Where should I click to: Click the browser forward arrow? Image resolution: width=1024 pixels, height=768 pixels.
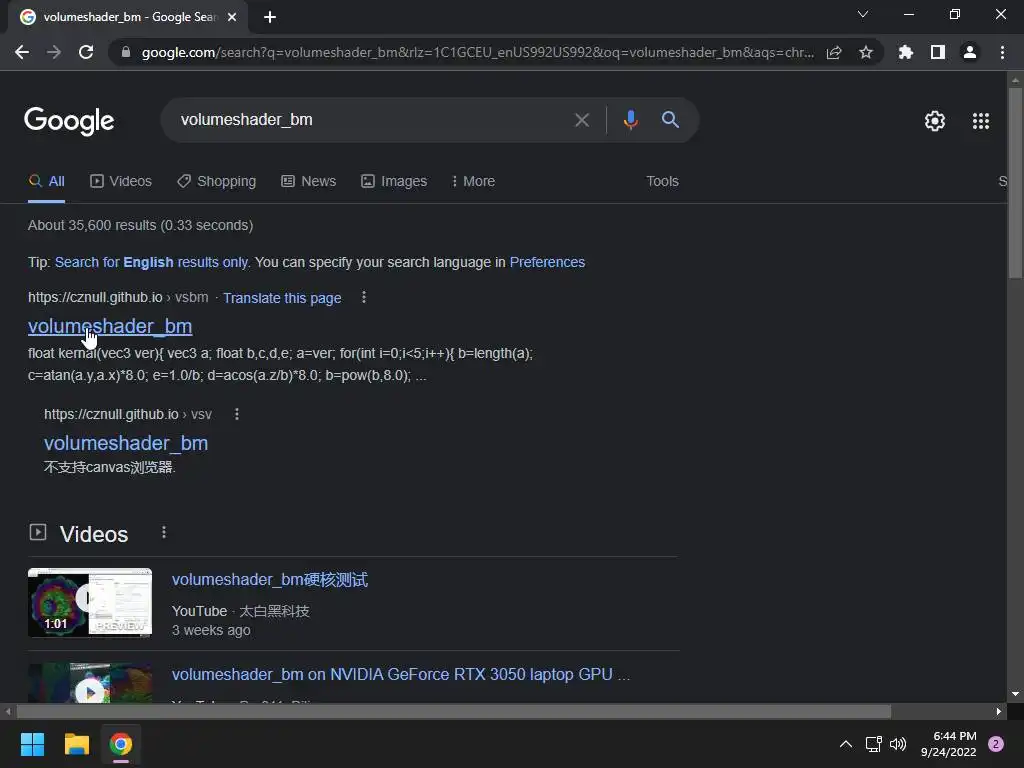[x=54, y=52]
